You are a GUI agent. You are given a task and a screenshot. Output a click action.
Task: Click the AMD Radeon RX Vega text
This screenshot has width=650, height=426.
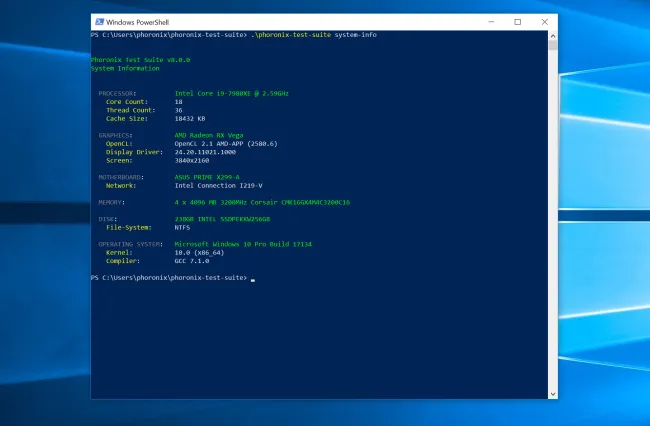click(x=208, y=134)
